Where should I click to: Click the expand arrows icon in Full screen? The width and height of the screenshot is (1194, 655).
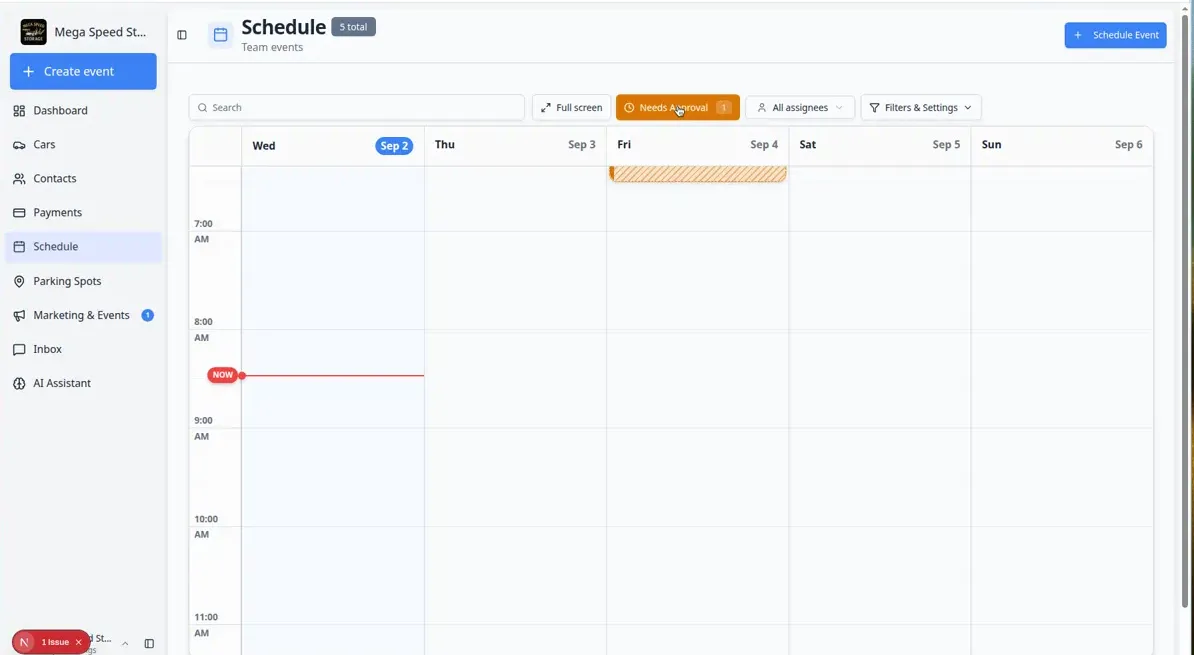[545, 107]
